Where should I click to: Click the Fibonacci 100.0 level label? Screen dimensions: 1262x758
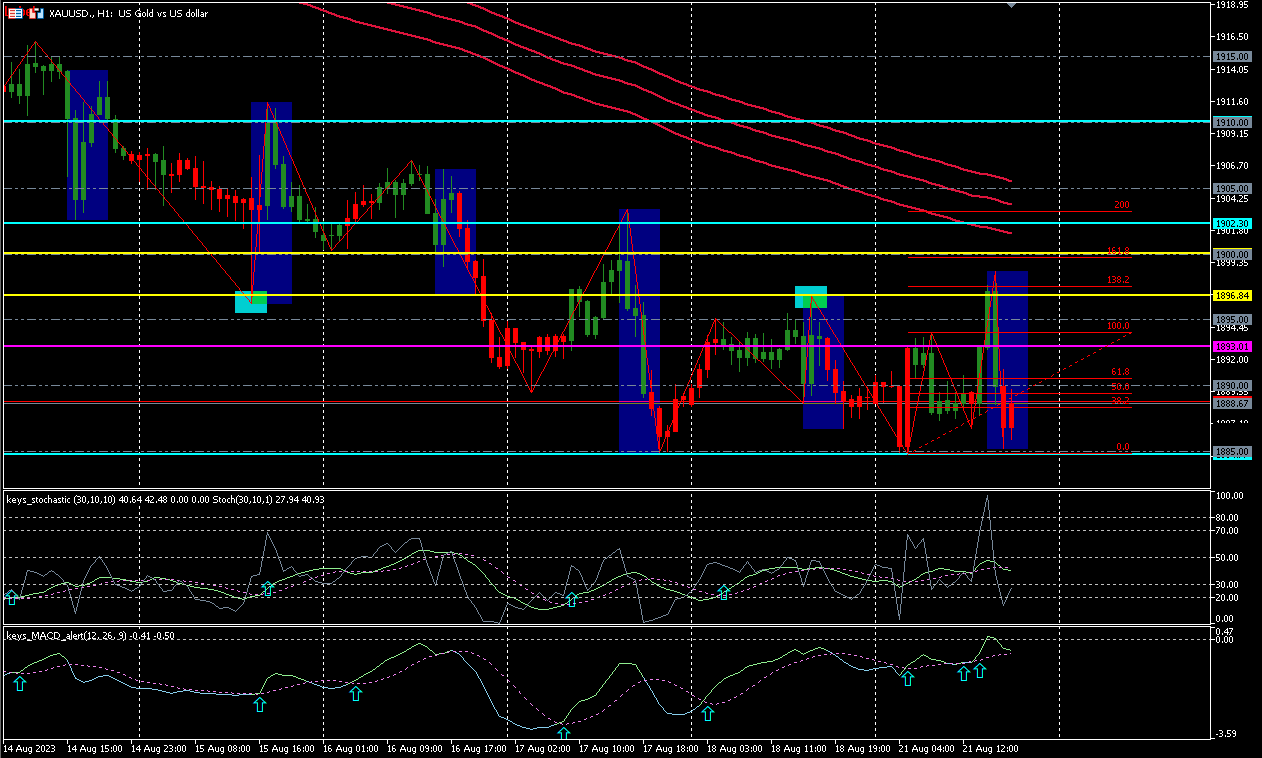coord(1118,327)
